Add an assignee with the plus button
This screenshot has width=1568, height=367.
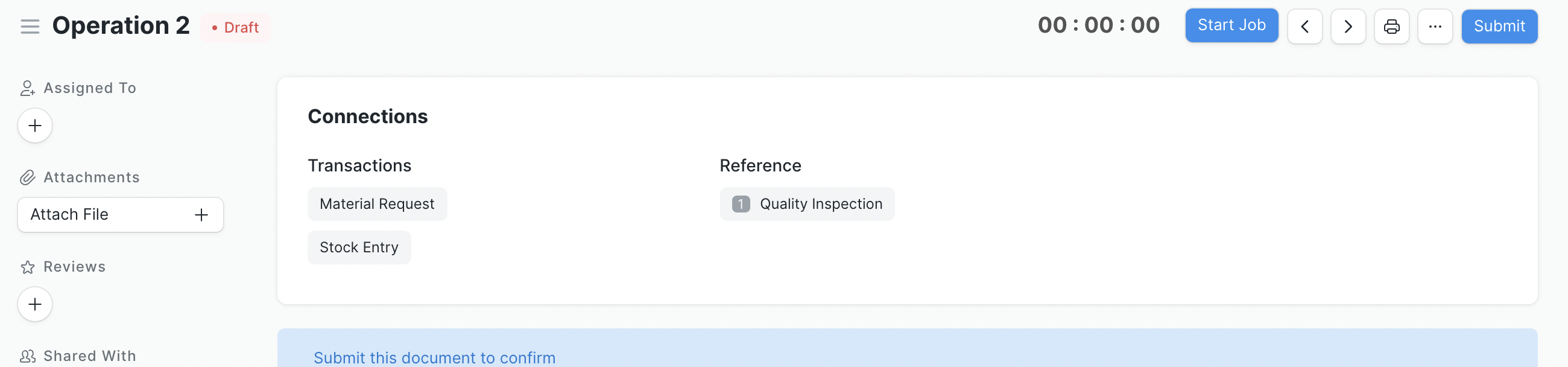click(35, 126)
